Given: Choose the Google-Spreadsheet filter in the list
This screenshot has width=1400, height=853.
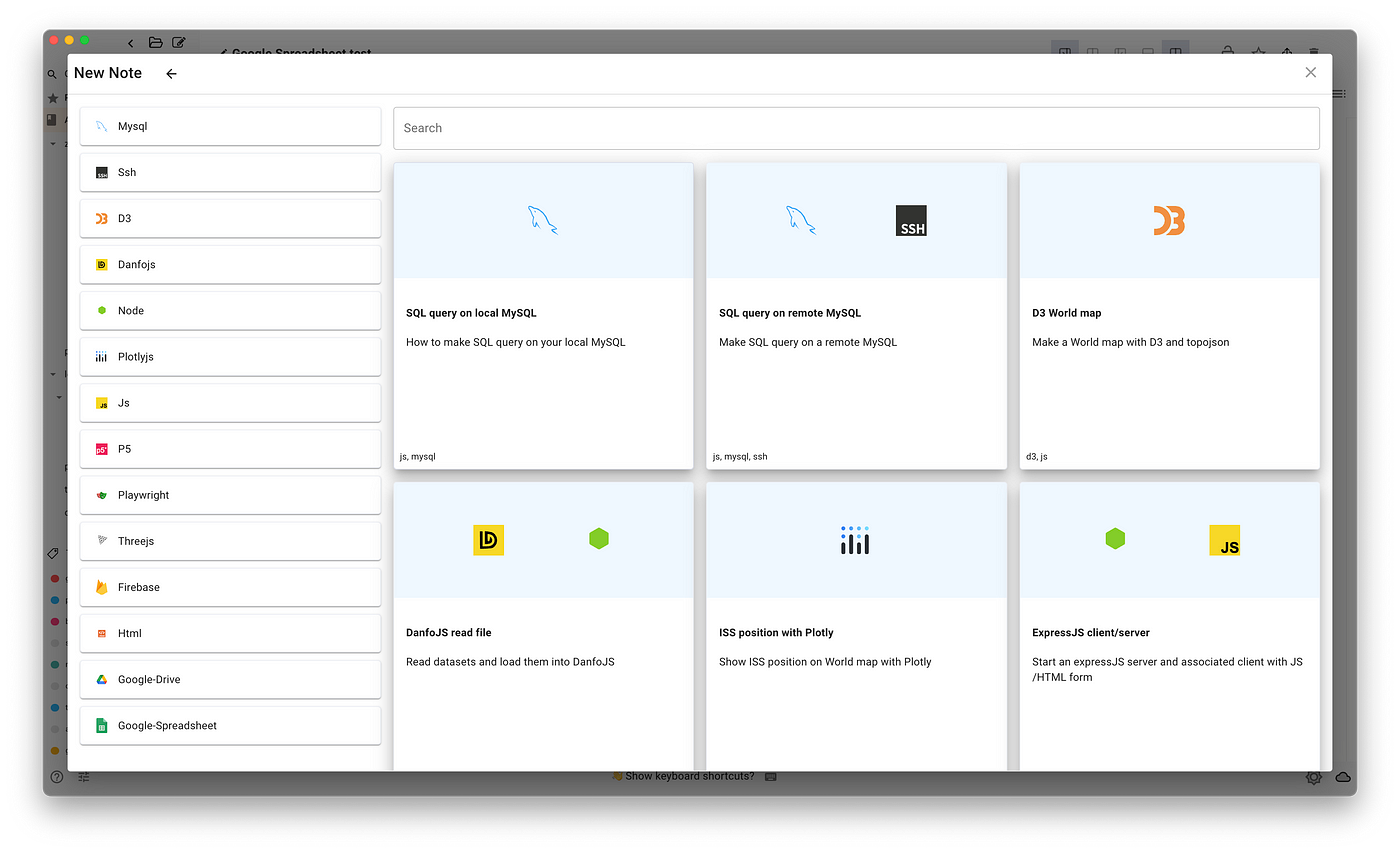Looking at the screenshot, I should pyautogui.click(x=230, y=725).
